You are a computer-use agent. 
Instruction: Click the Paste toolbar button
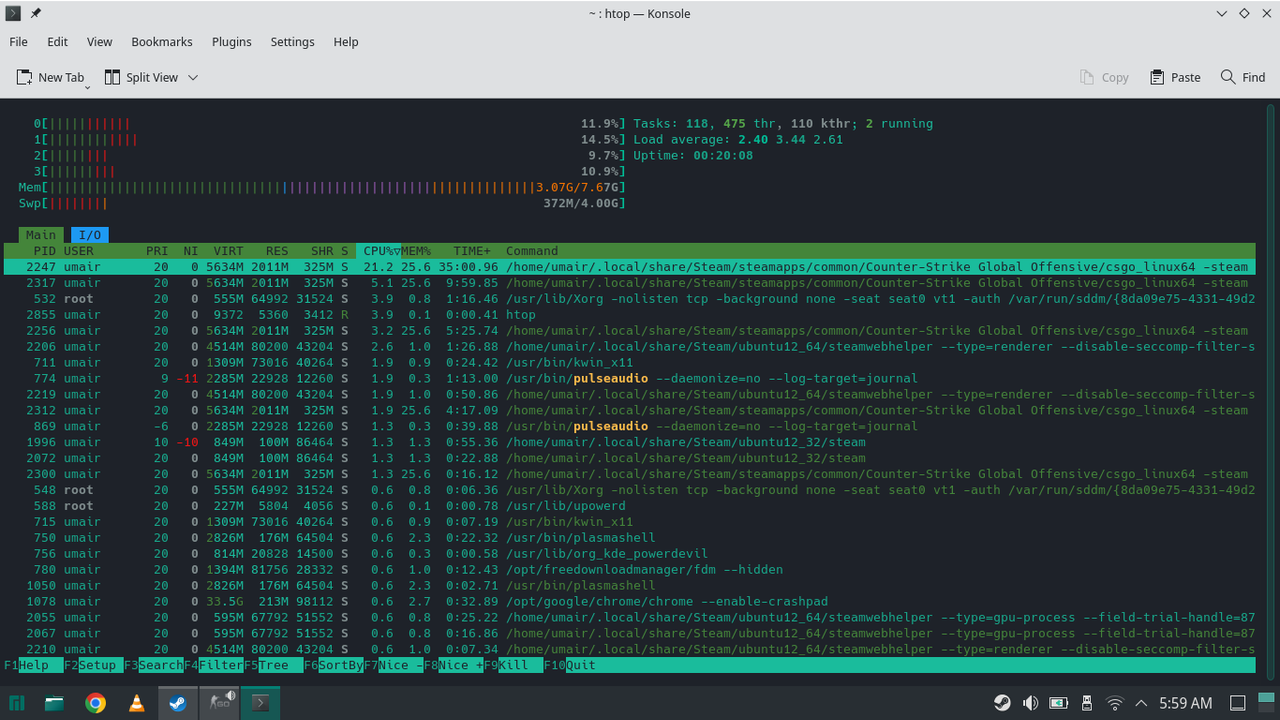tap(1175, 77)
